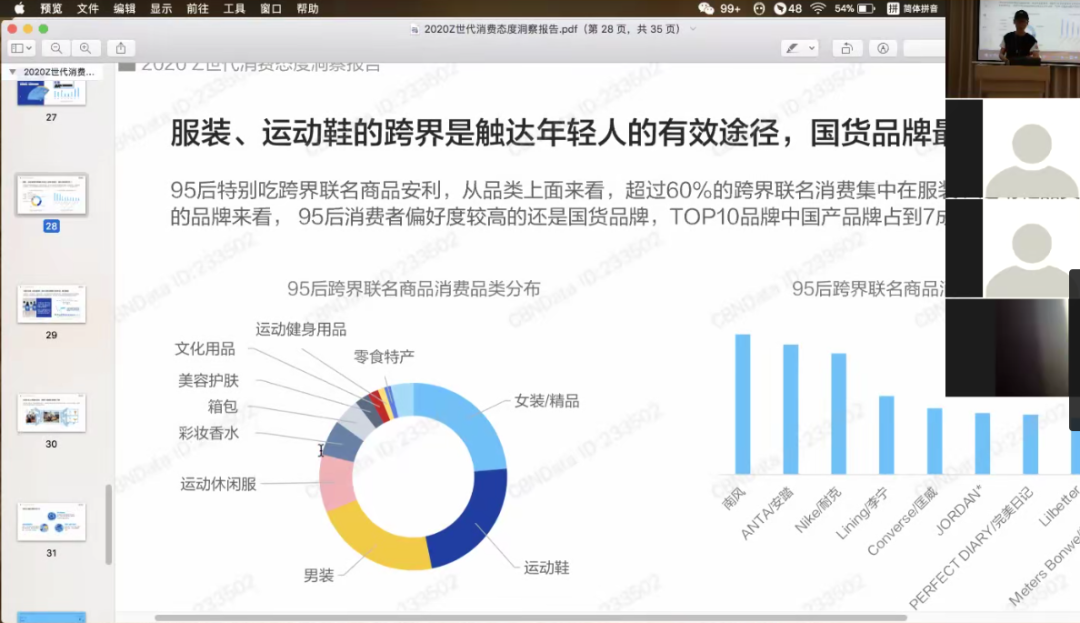
Task: Select page 31 thumbnail
Action: tap(52, 521)
